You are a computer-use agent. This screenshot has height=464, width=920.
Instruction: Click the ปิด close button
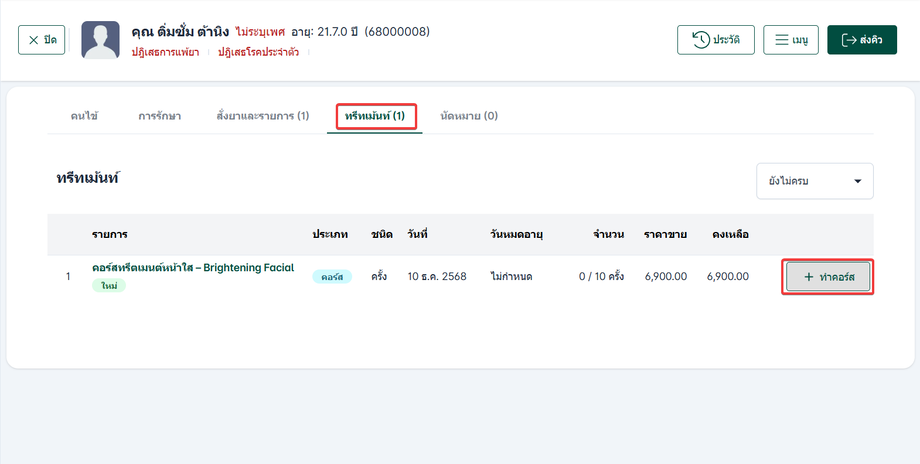coord(42,40)
